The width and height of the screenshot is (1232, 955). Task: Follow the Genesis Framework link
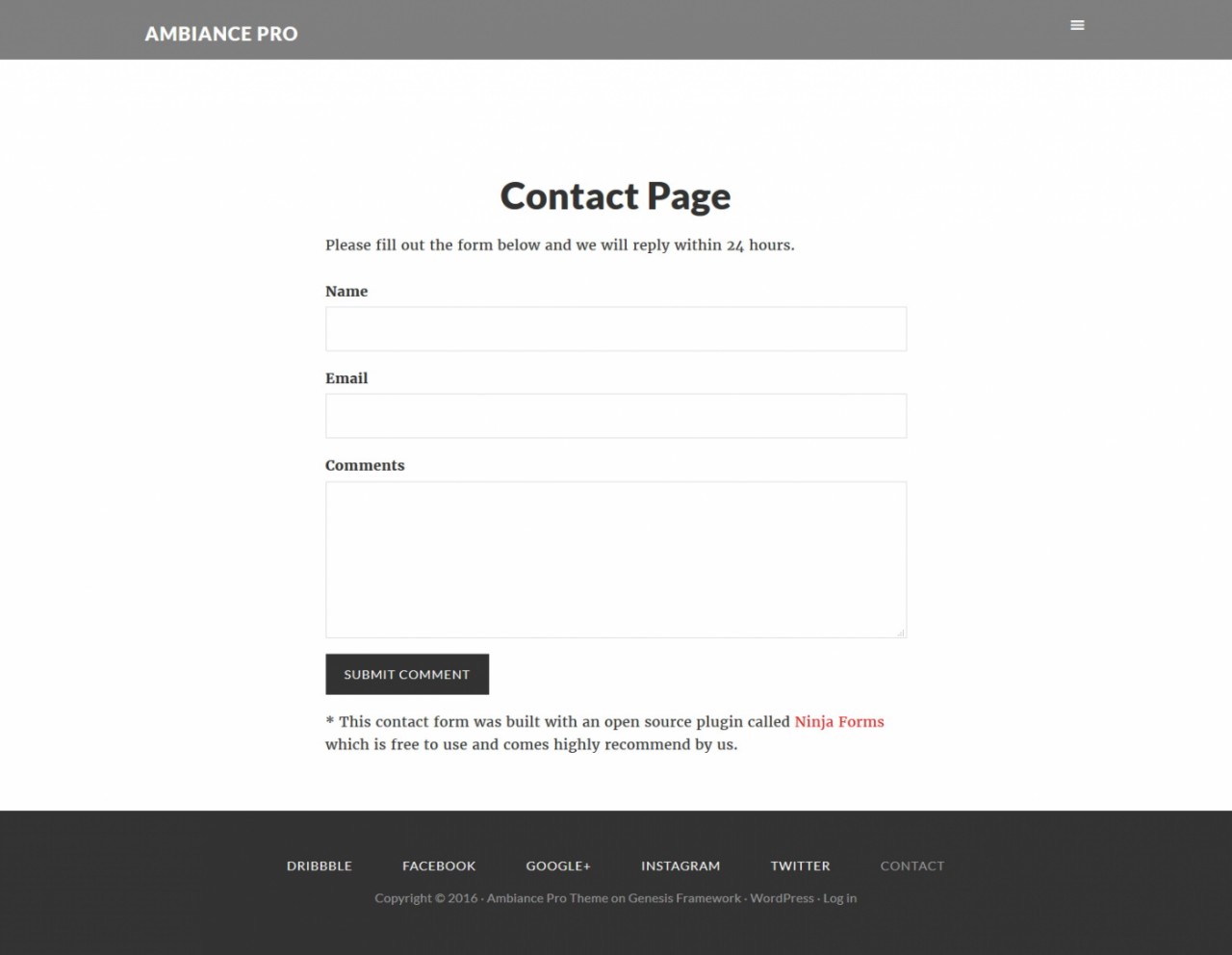[x=684, y=898]
